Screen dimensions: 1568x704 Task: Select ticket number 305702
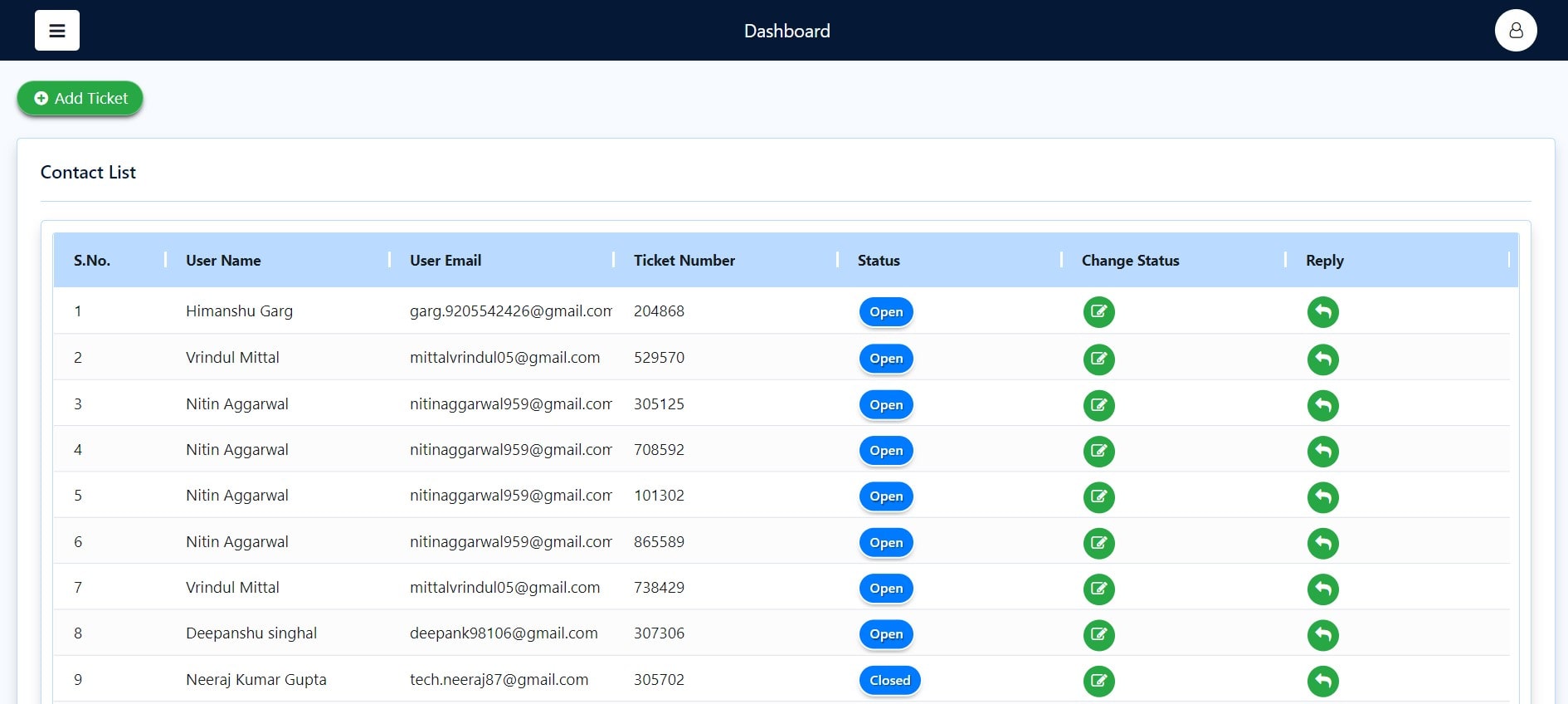(659, 680)
